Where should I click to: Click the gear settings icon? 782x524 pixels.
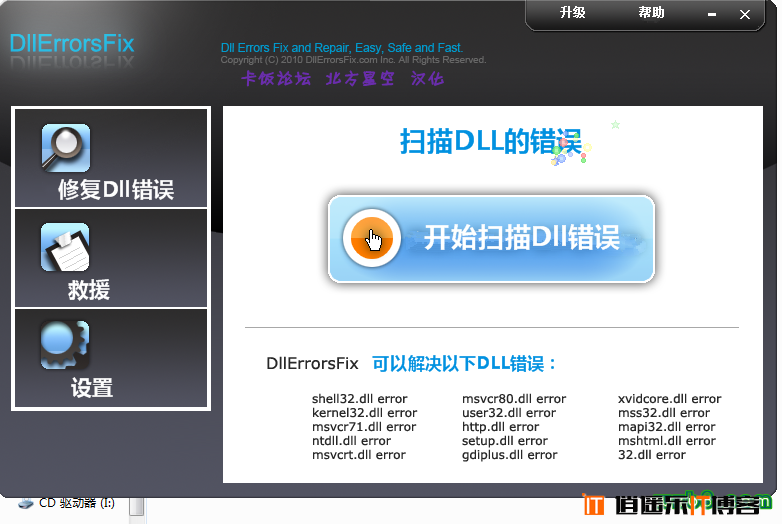click(65, 345)
